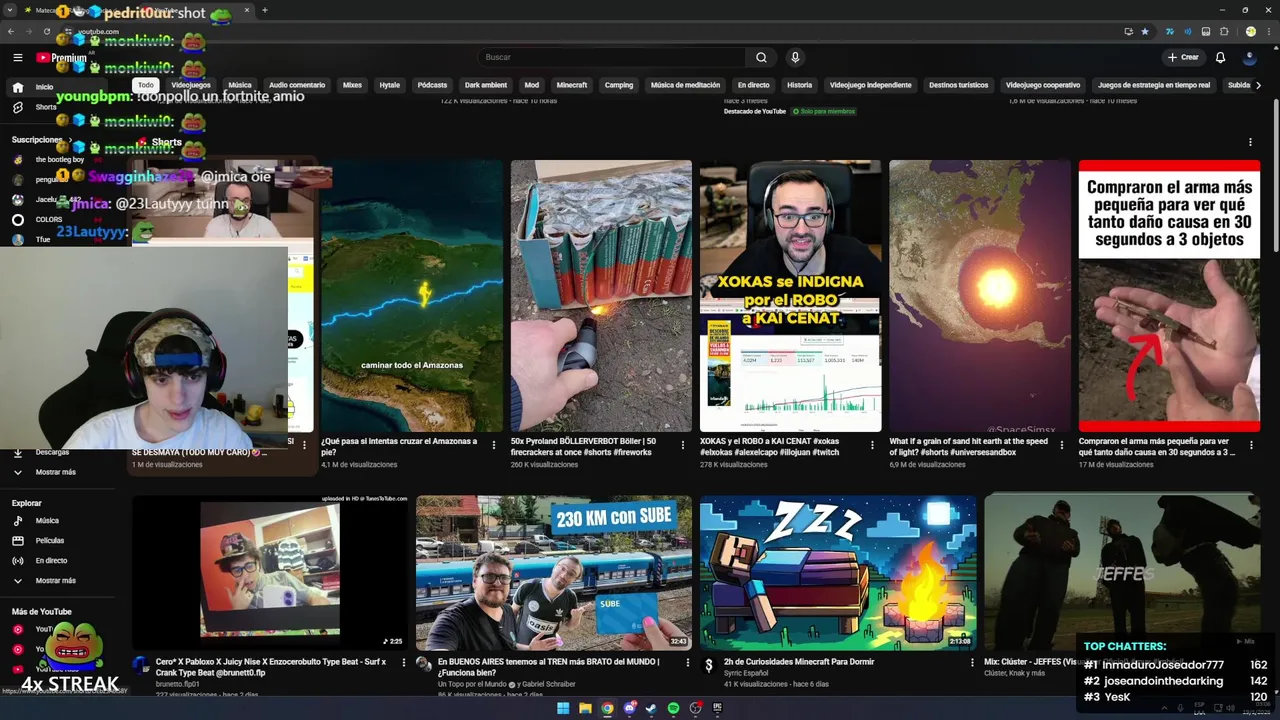The height and width of the screenshot is (720, 1280).
Task: Open Películas in the sidebar
Action: (49, 541)
